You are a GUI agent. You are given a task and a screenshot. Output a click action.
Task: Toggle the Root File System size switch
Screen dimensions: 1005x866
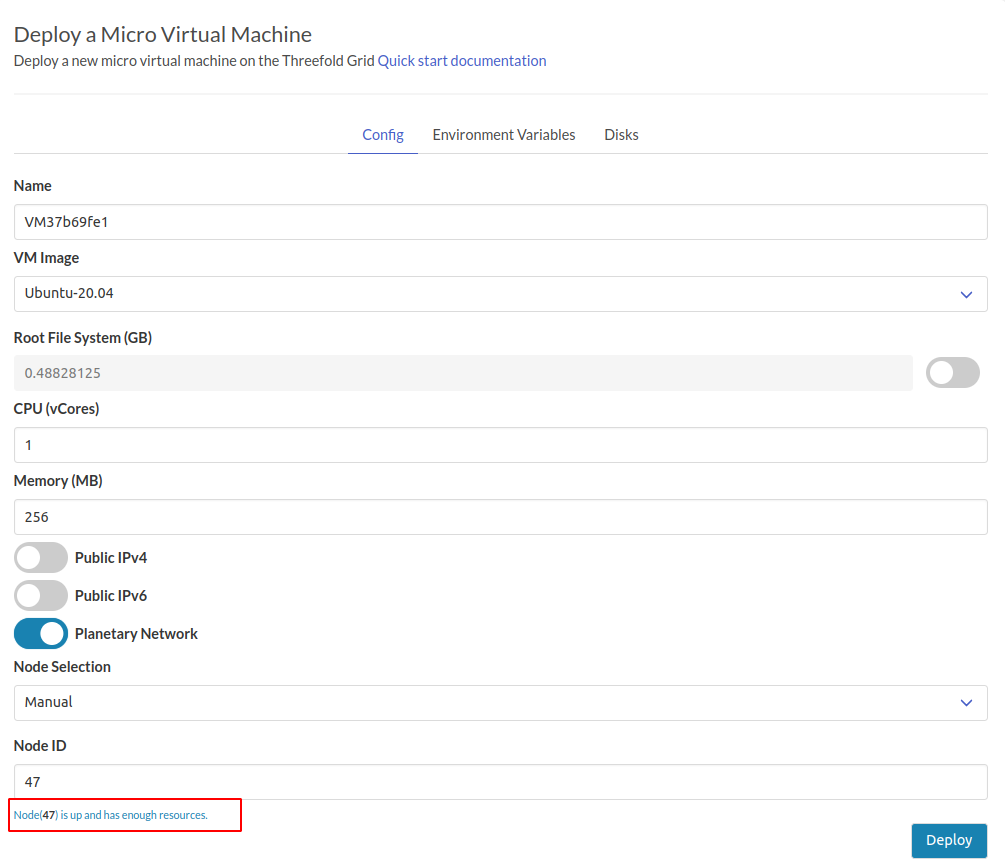click(951, 372)
